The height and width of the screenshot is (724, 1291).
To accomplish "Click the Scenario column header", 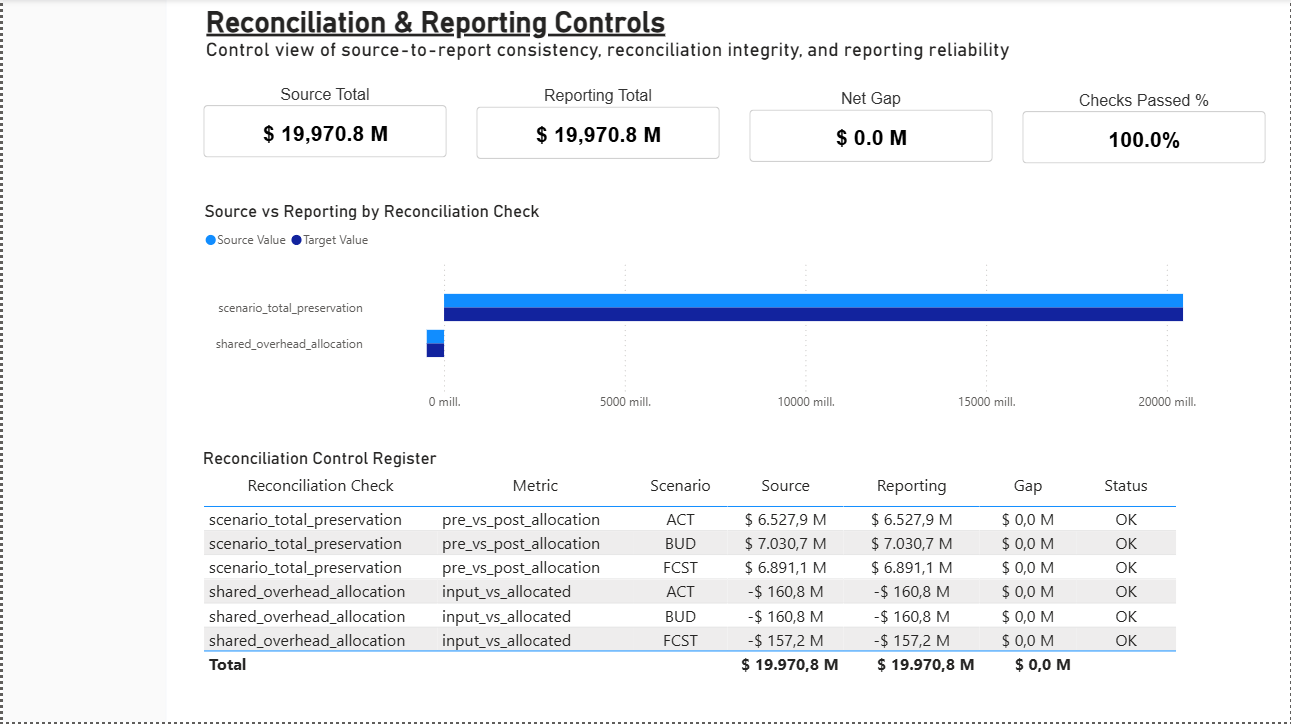I will (680, 485).
